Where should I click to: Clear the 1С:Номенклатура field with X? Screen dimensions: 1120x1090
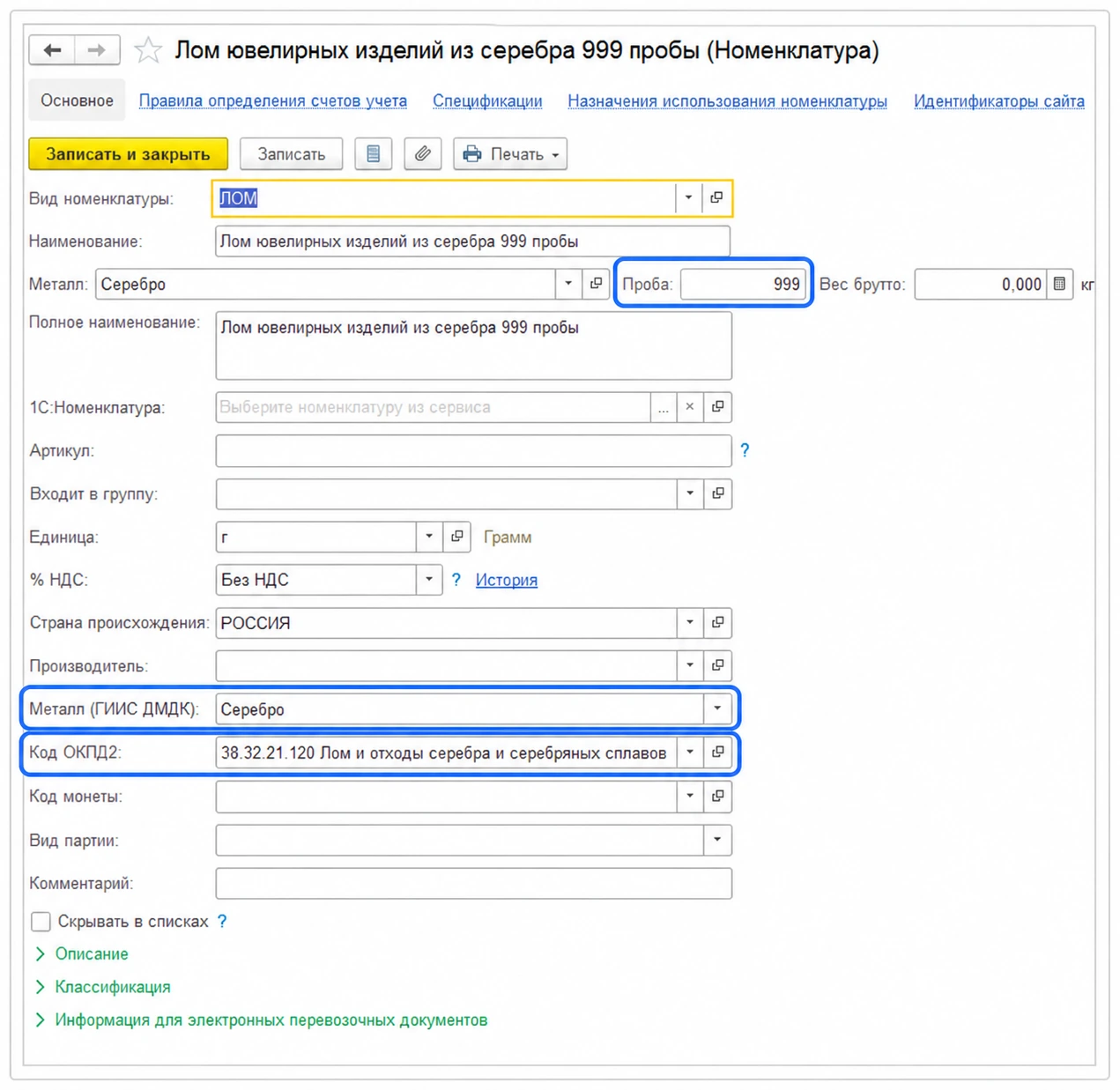[690, 407]
